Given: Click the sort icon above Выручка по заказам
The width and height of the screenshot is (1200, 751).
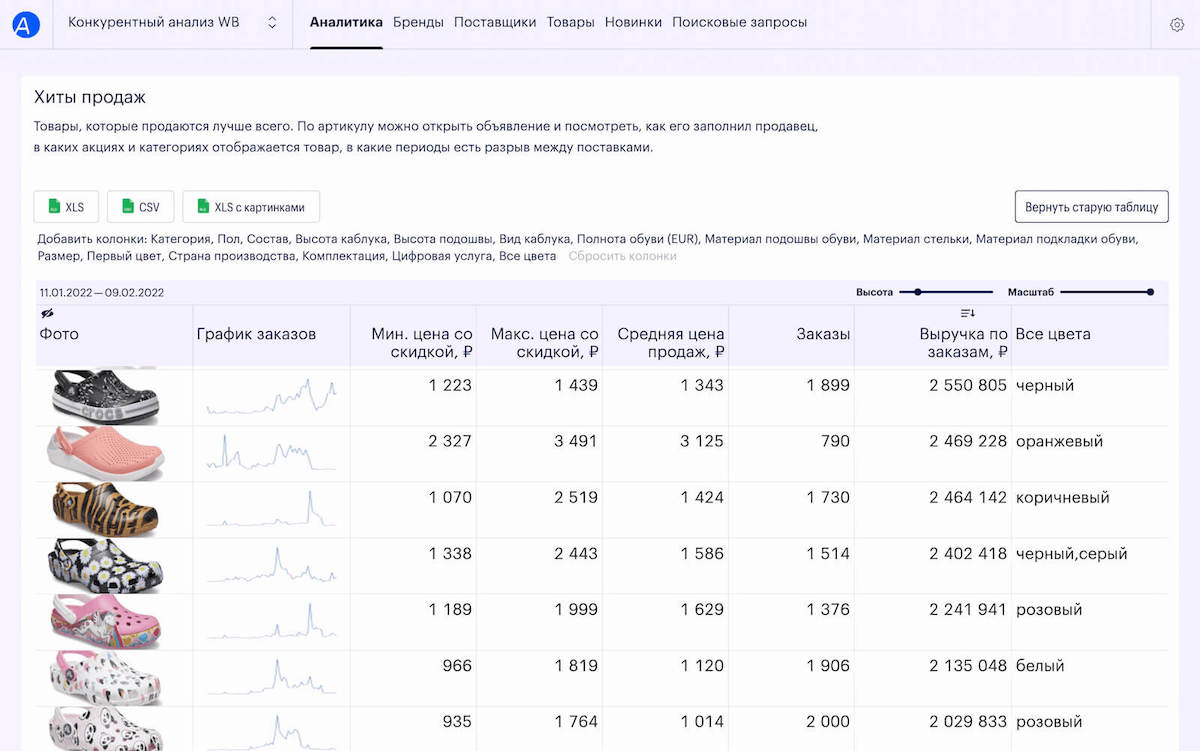Looking at the screenshot, I should [x=967, y=314].
